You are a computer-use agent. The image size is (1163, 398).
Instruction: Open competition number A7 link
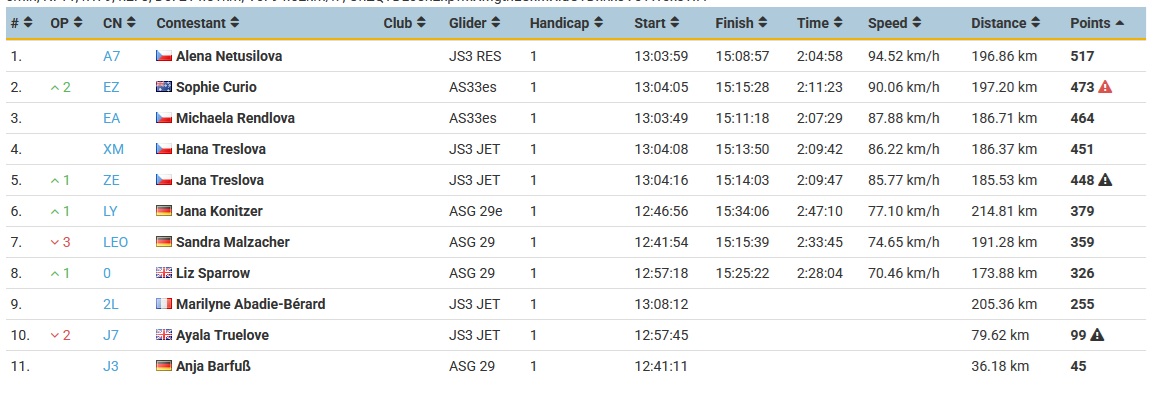pos(112,56)
